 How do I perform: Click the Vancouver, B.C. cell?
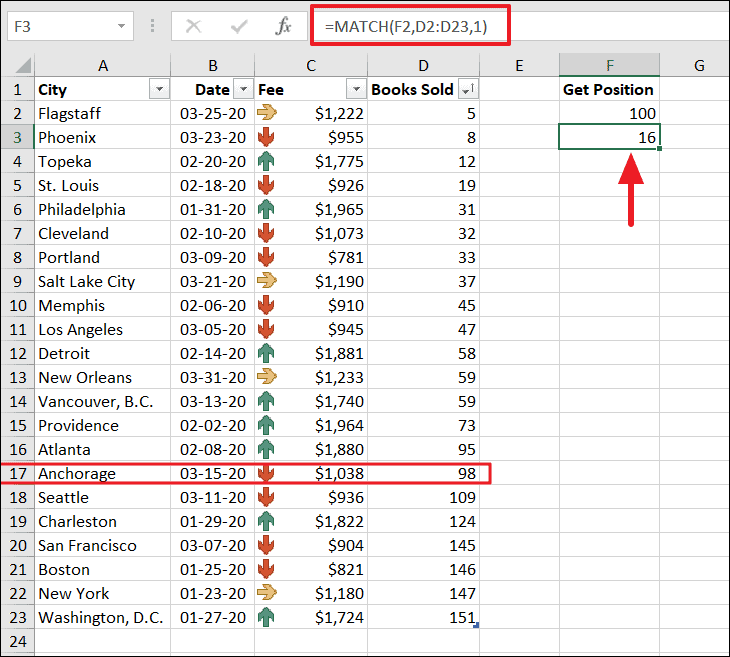102,401
